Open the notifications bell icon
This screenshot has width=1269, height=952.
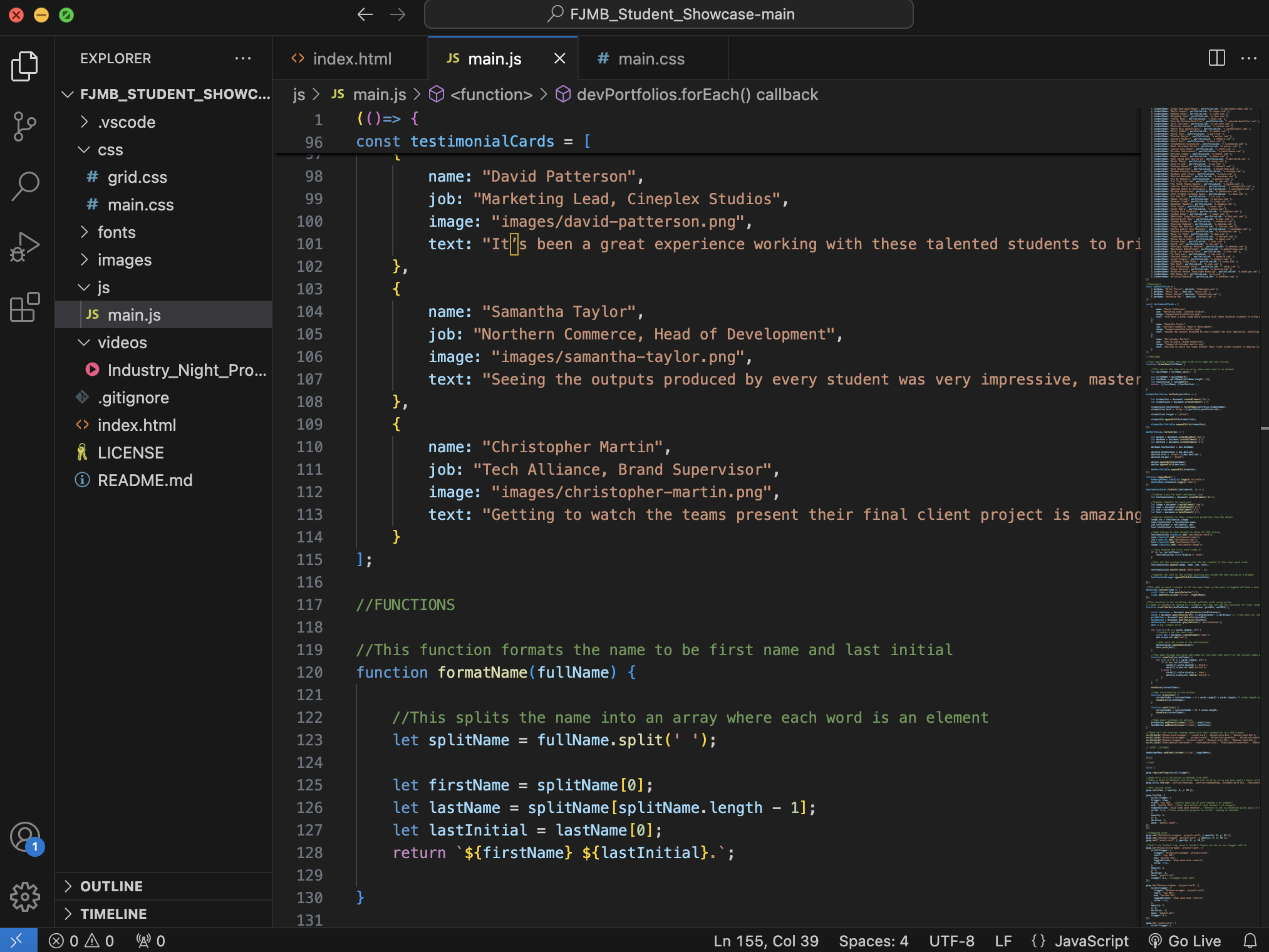coord(1250,941)
